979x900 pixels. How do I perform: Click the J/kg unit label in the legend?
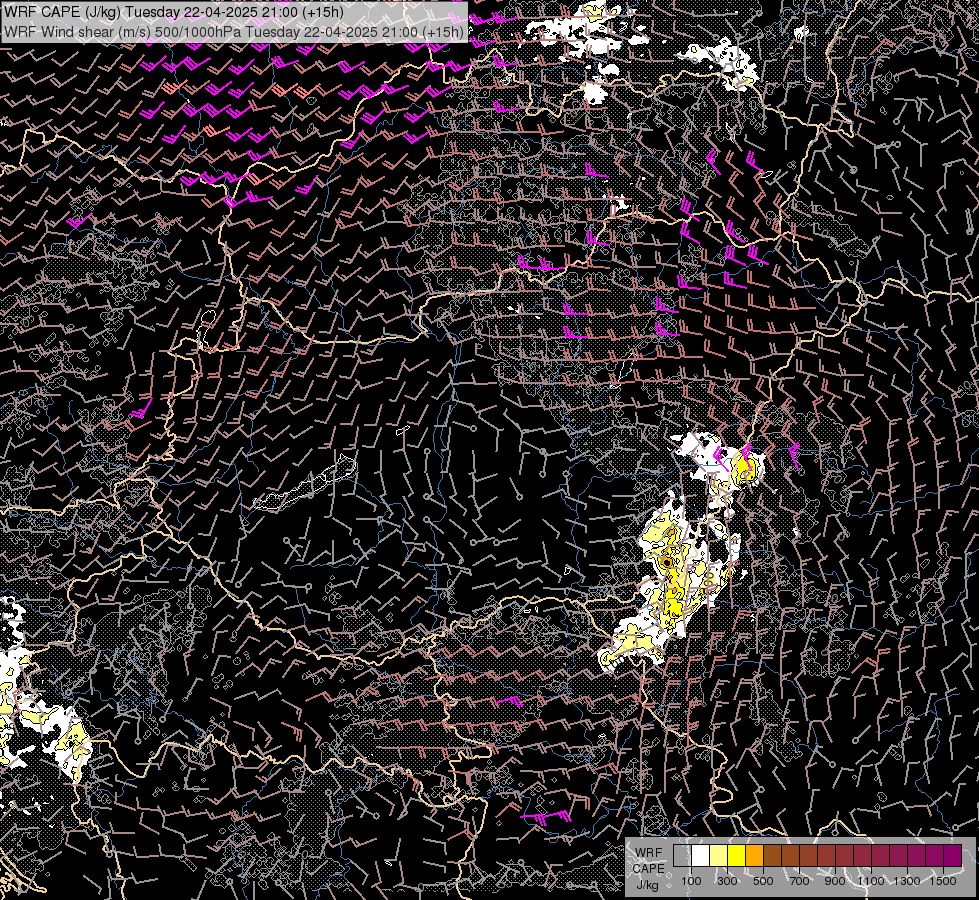(647, 885)
